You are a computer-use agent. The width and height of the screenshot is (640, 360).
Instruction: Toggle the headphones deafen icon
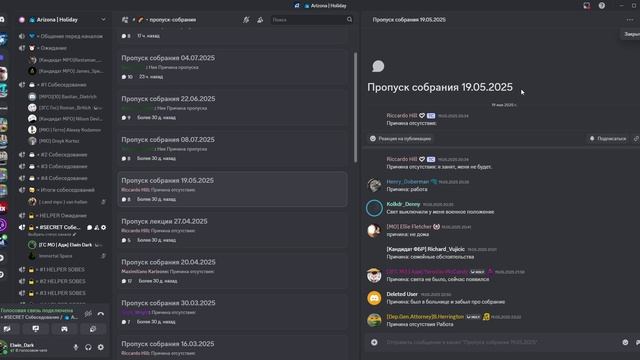point(88,347)
